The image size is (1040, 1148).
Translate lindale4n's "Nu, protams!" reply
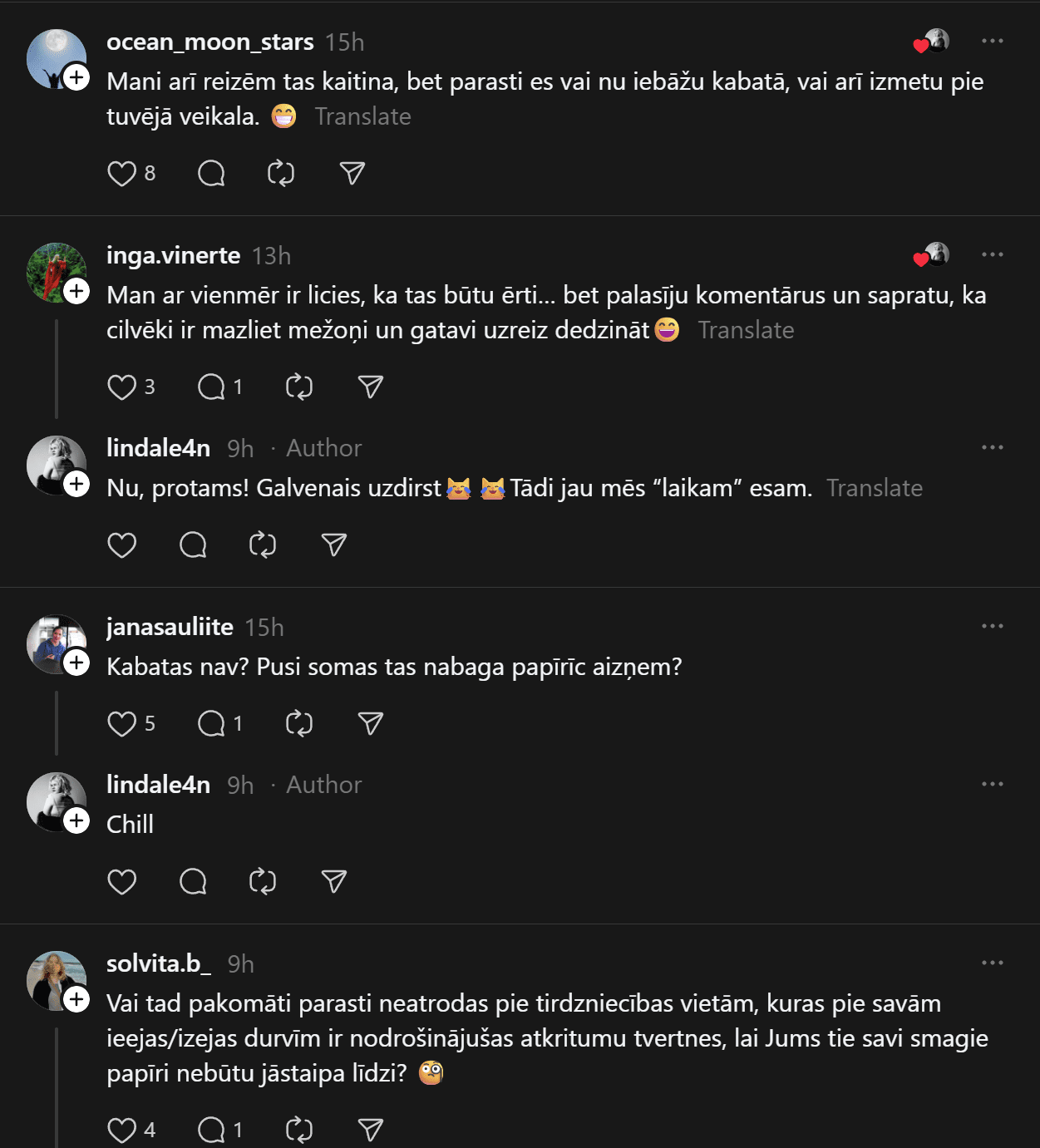tap(874, 488)
